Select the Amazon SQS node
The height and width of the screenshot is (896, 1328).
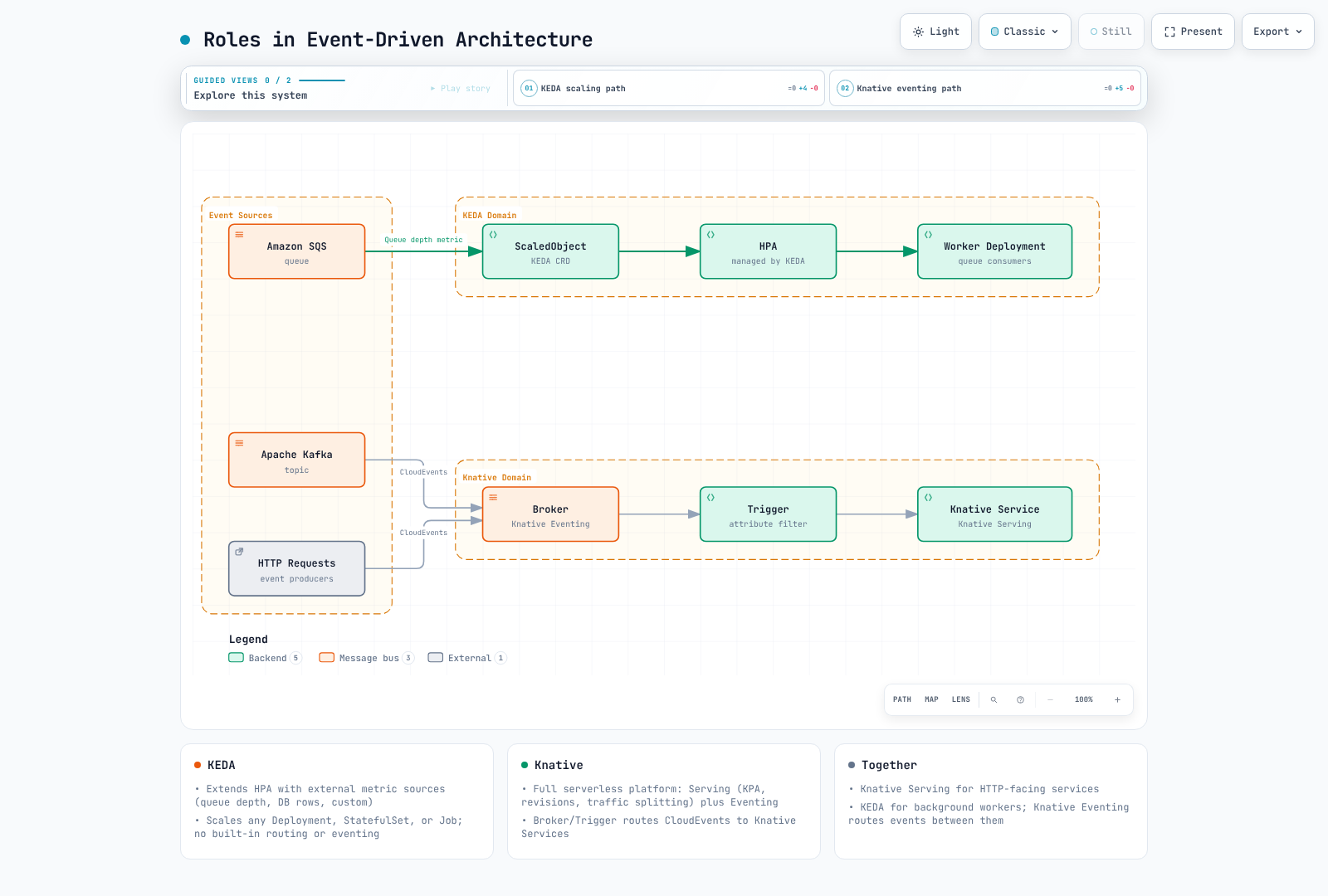click(297, 251)
